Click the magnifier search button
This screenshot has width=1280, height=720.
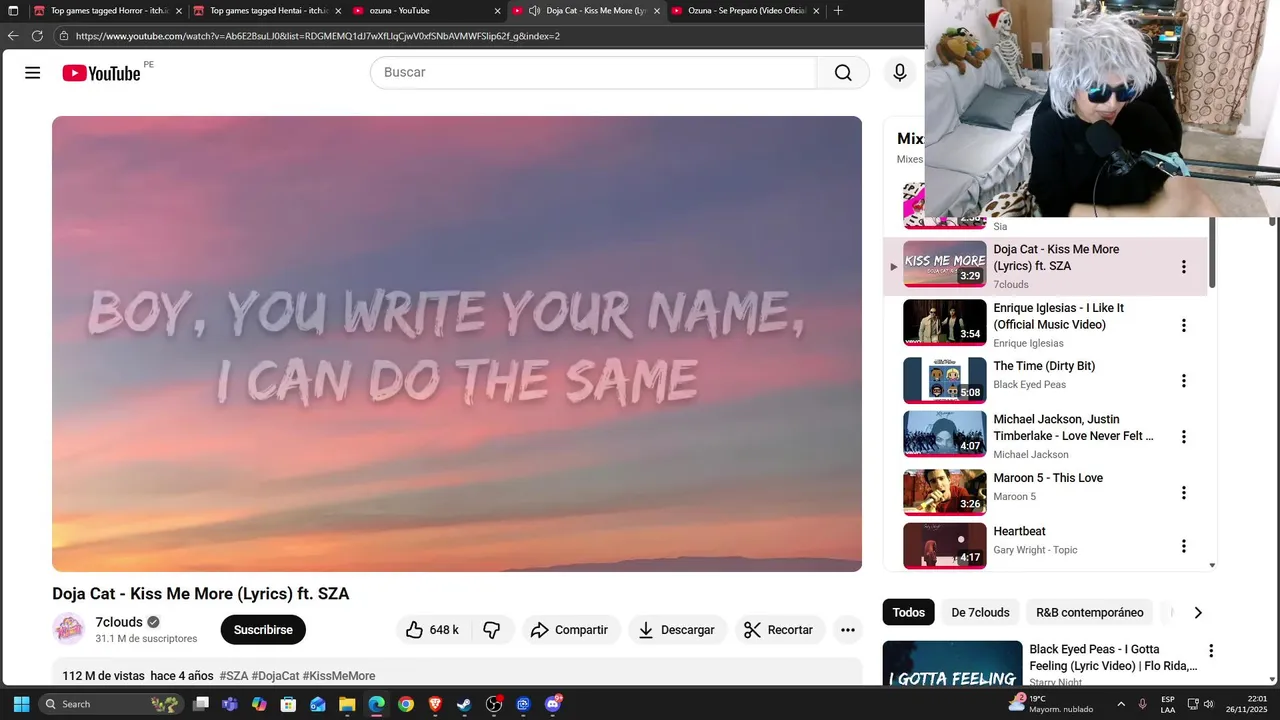pos(843,72)
